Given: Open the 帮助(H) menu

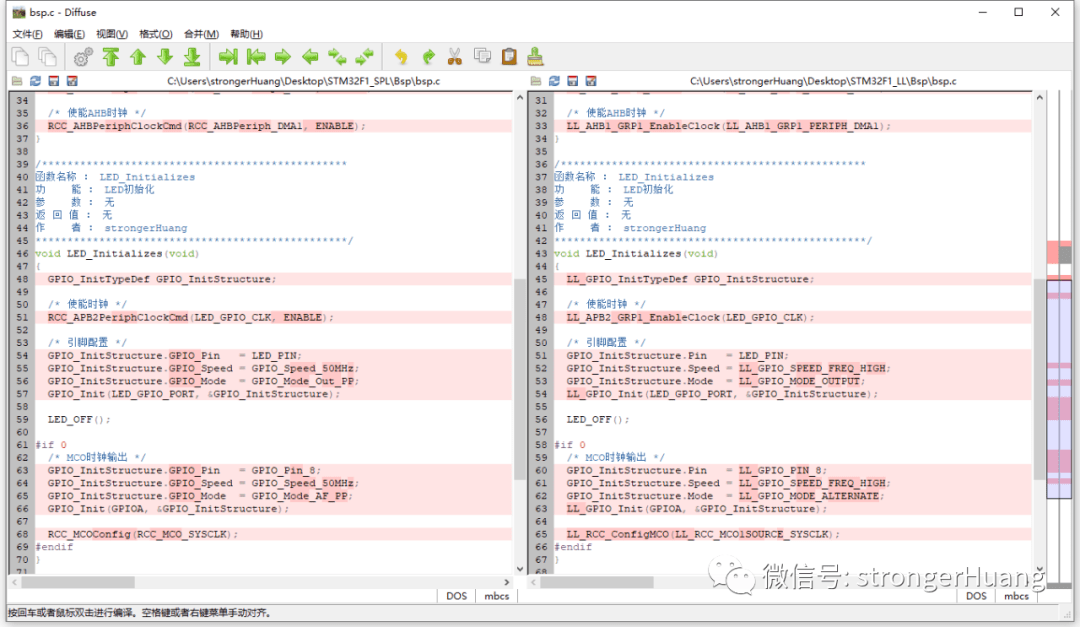Looking at the screenshot, I should pos(246,34).
